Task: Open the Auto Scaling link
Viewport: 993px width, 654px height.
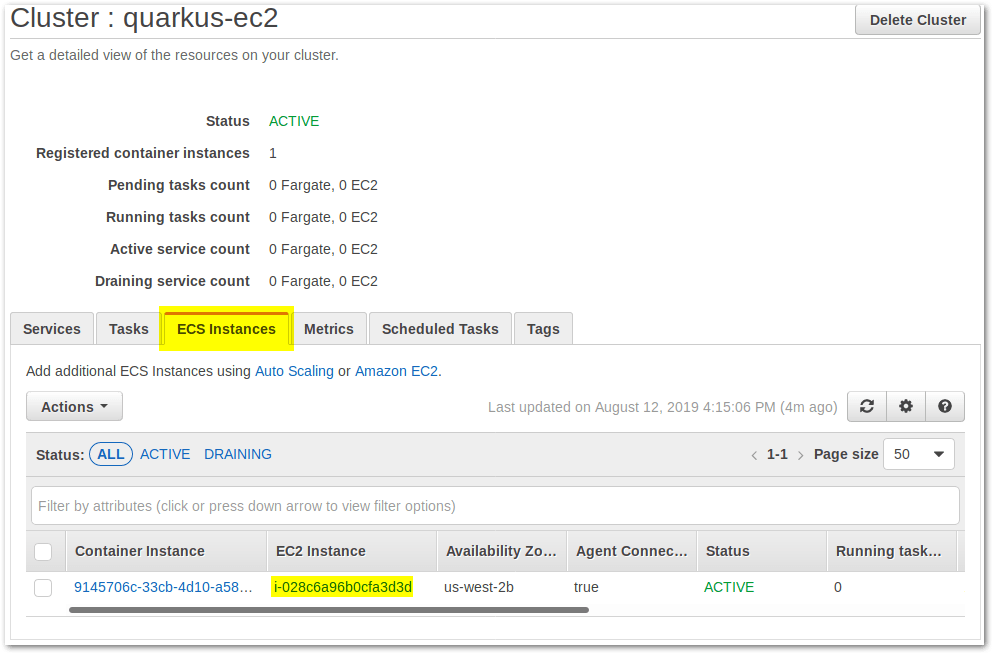Action: point(294,370)
